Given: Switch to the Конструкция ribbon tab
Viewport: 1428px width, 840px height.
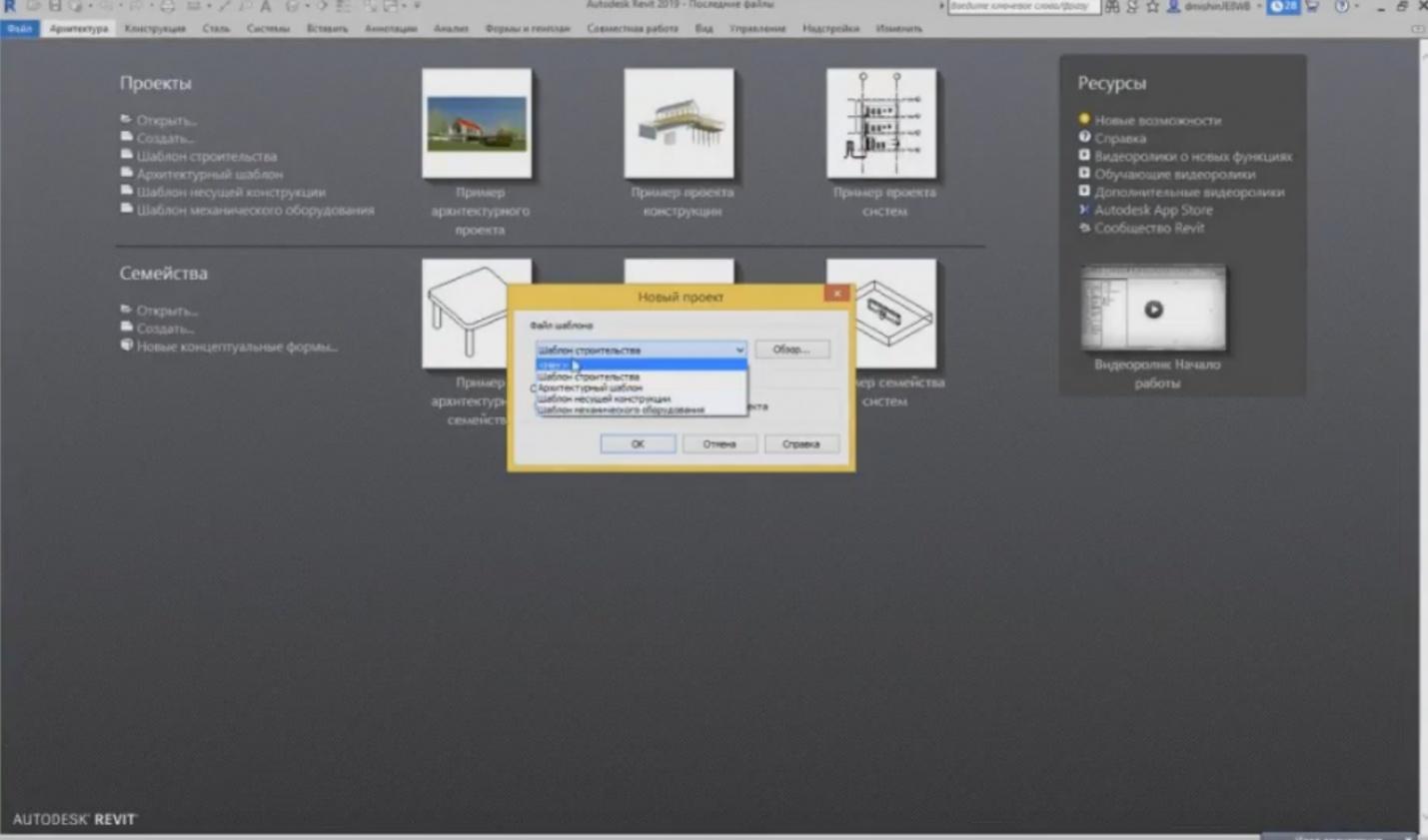Looking at the screenshot, I should (x=155, y=28).
